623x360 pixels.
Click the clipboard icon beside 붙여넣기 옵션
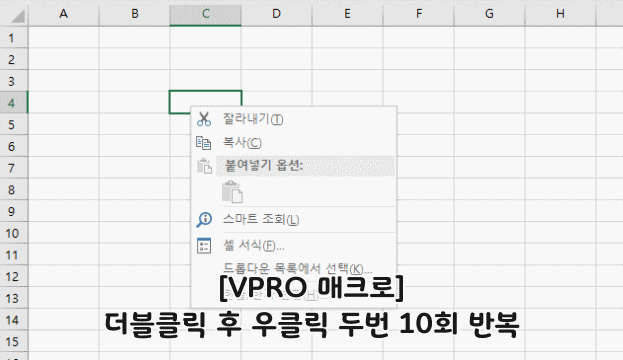[x=204, y=166]
